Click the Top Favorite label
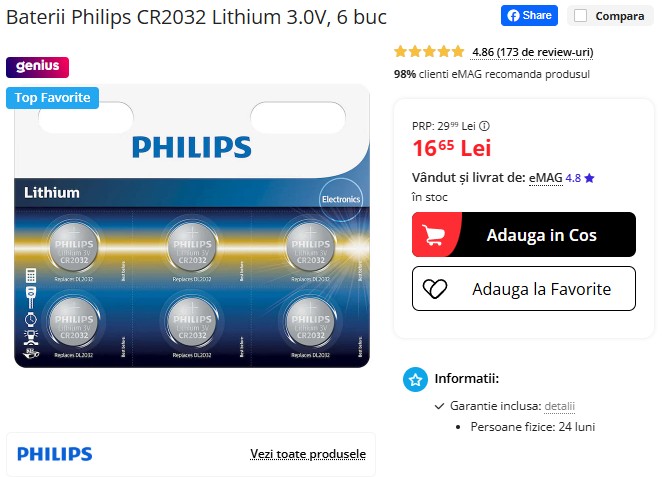664x477 pixels. coord(53,98)
